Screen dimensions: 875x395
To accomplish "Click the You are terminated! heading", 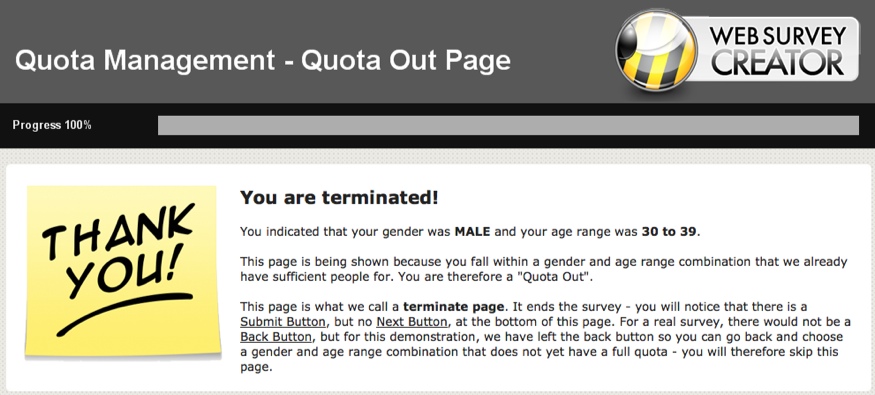I will tap(339, 198).
